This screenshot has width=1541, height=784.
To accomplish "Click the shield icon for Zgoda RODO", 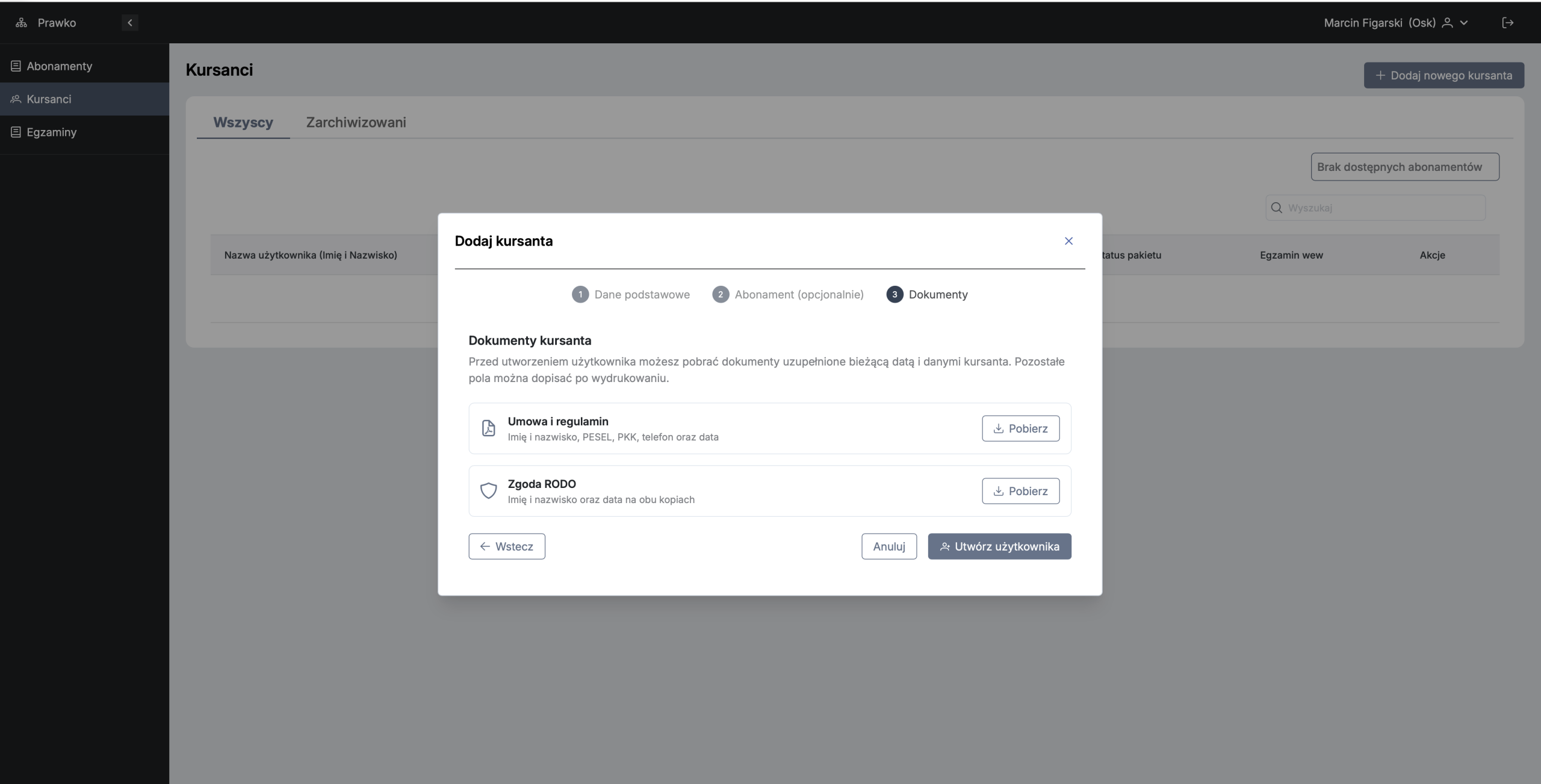I will [x=489, y=490].
